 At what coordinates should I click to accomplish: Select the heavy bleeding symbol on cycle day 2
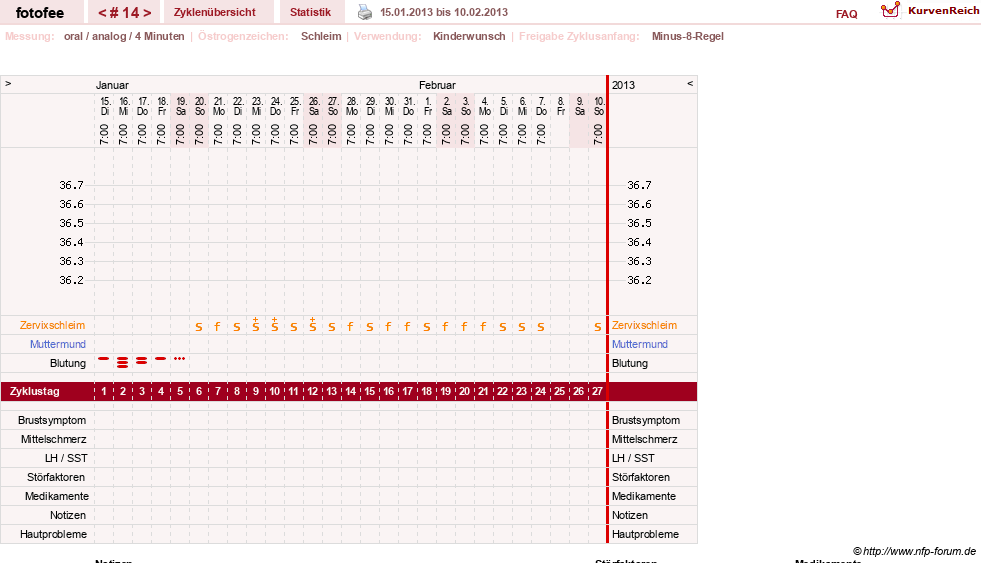pyautogui.click(x=123, y=362)
